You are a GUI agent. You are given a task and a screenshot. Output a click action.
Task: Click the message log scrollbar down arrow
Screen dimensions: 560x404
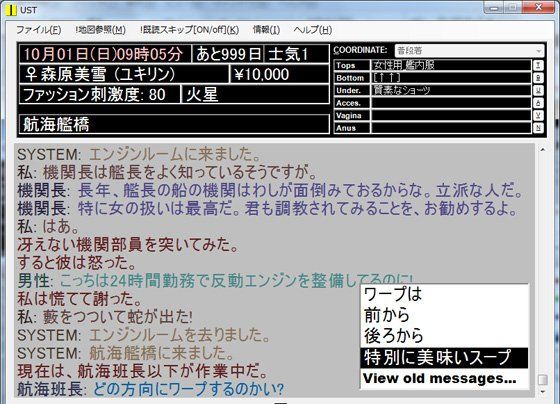(543, 392)
